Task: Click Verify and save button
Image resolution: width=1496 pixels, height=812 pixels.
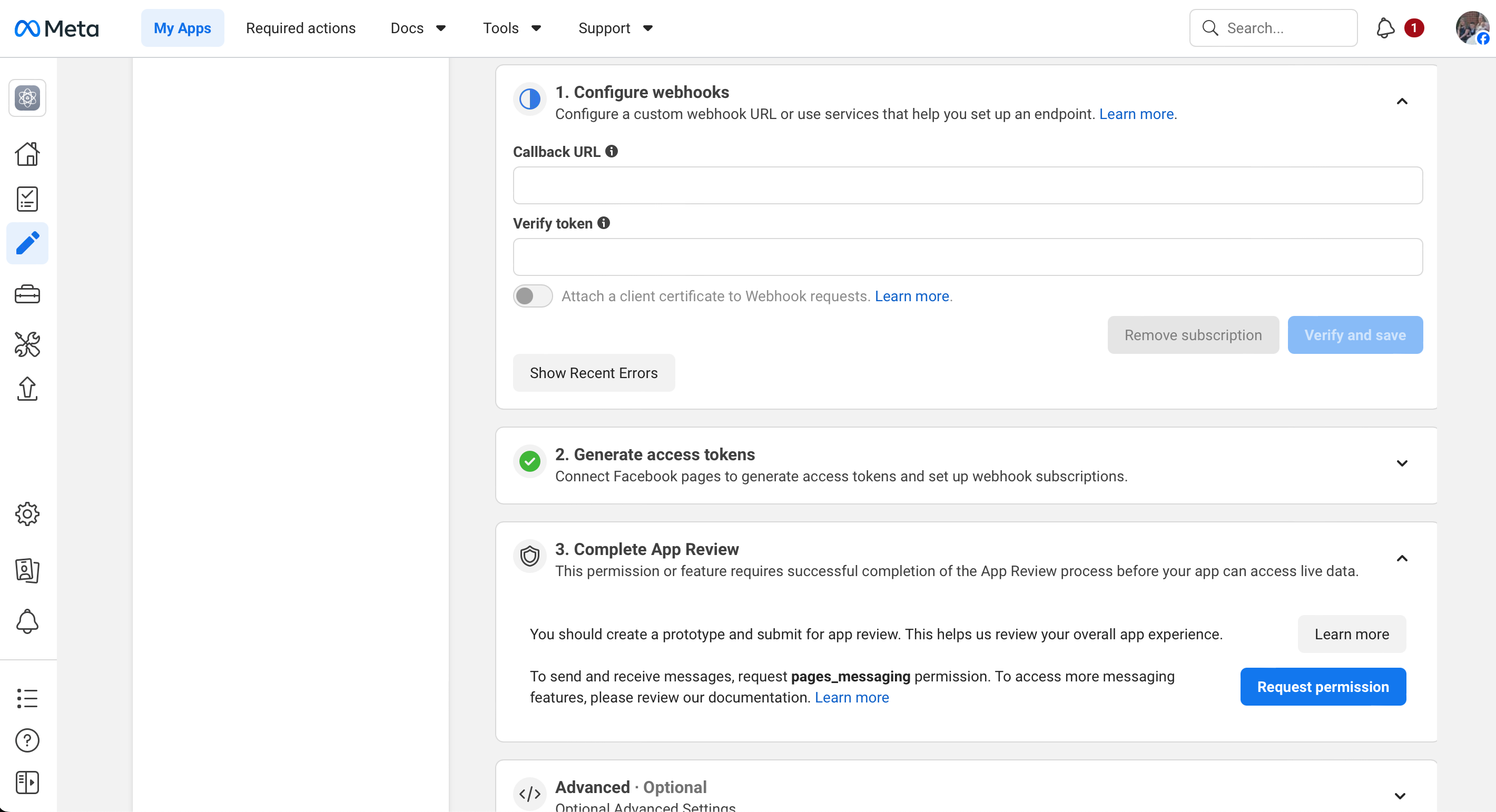Action: click(x=1355, y=335)
